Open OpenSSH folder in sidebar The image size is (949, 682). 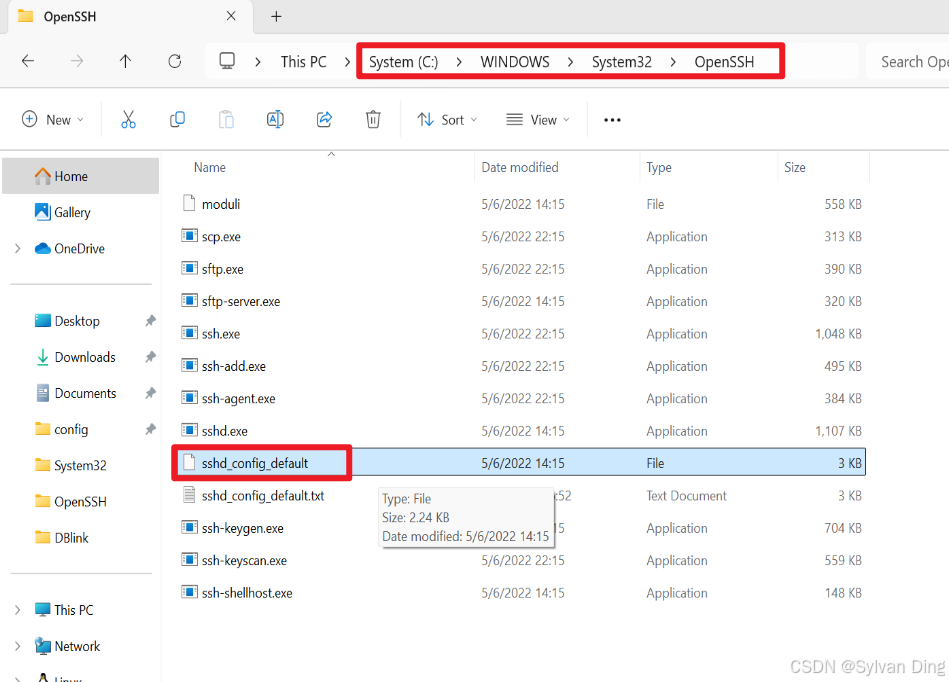(x=80, y=502)
